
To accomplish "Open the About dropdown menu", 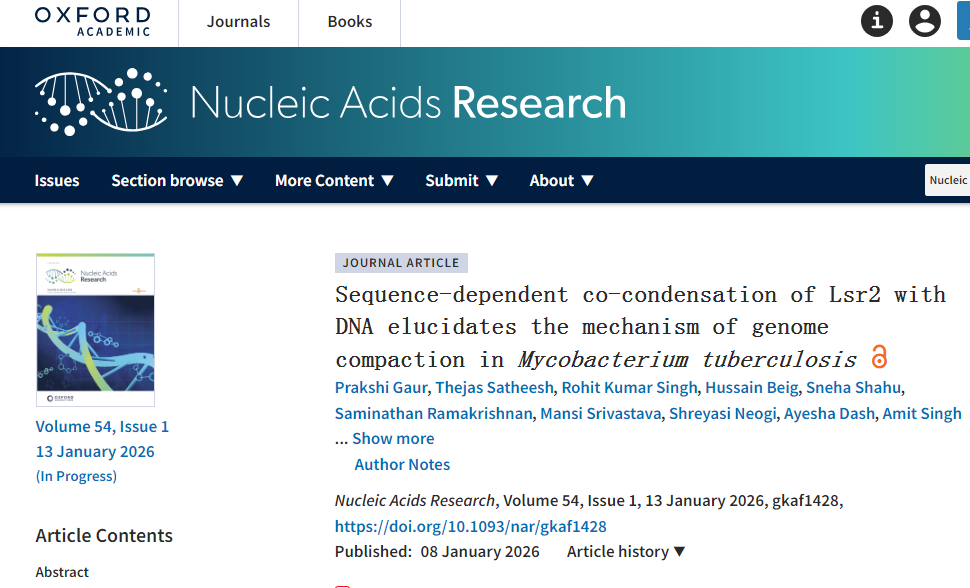I will (562, 180).
